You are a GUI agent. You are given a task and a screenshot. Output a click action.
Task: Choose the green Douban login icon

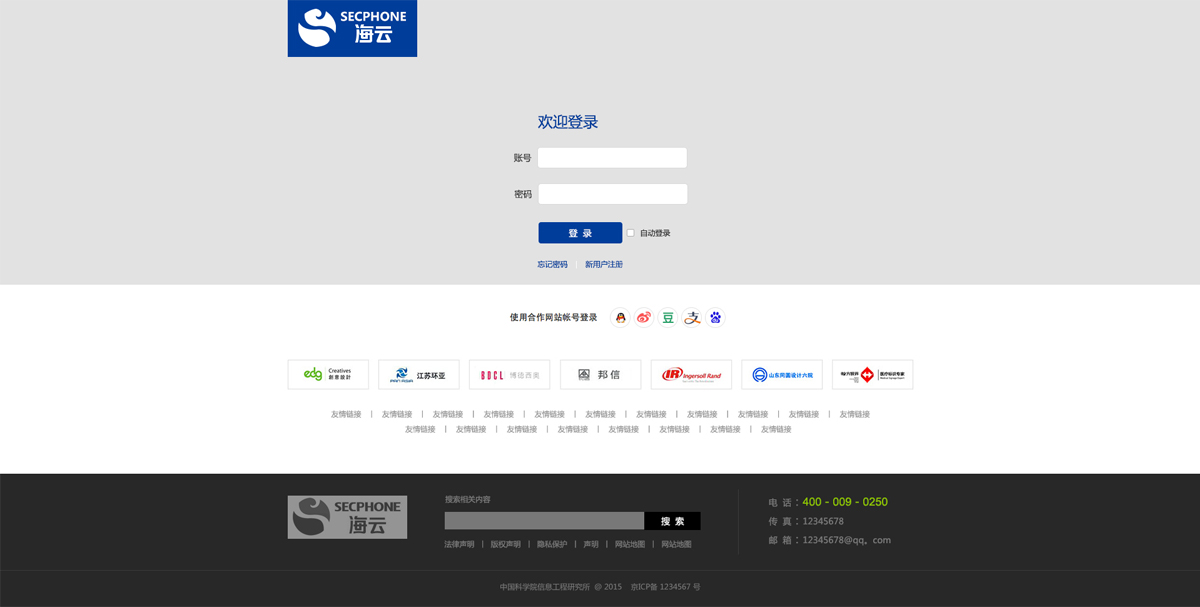pyautogui.click(x=668, y=318)
